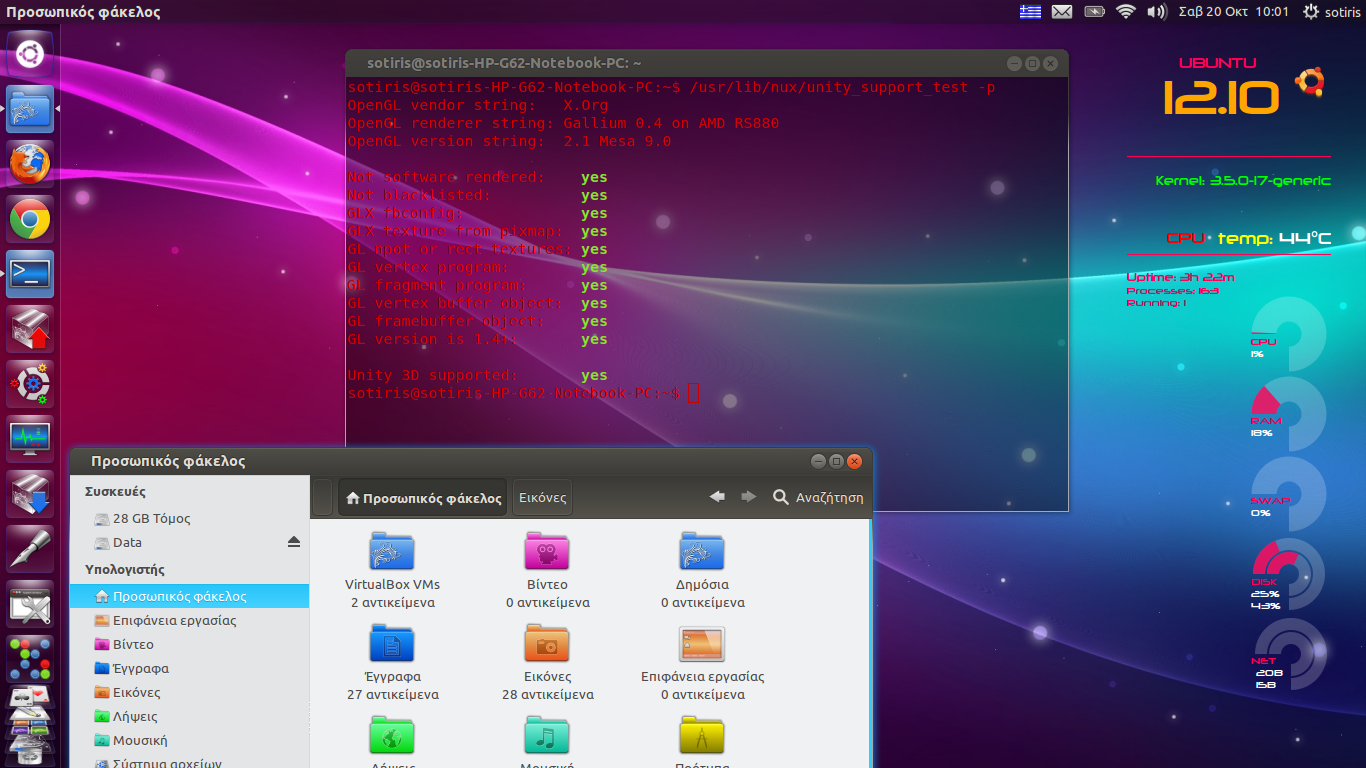Select Data drive in the sidebar
1366x768 pixels.
pos(190,542)
